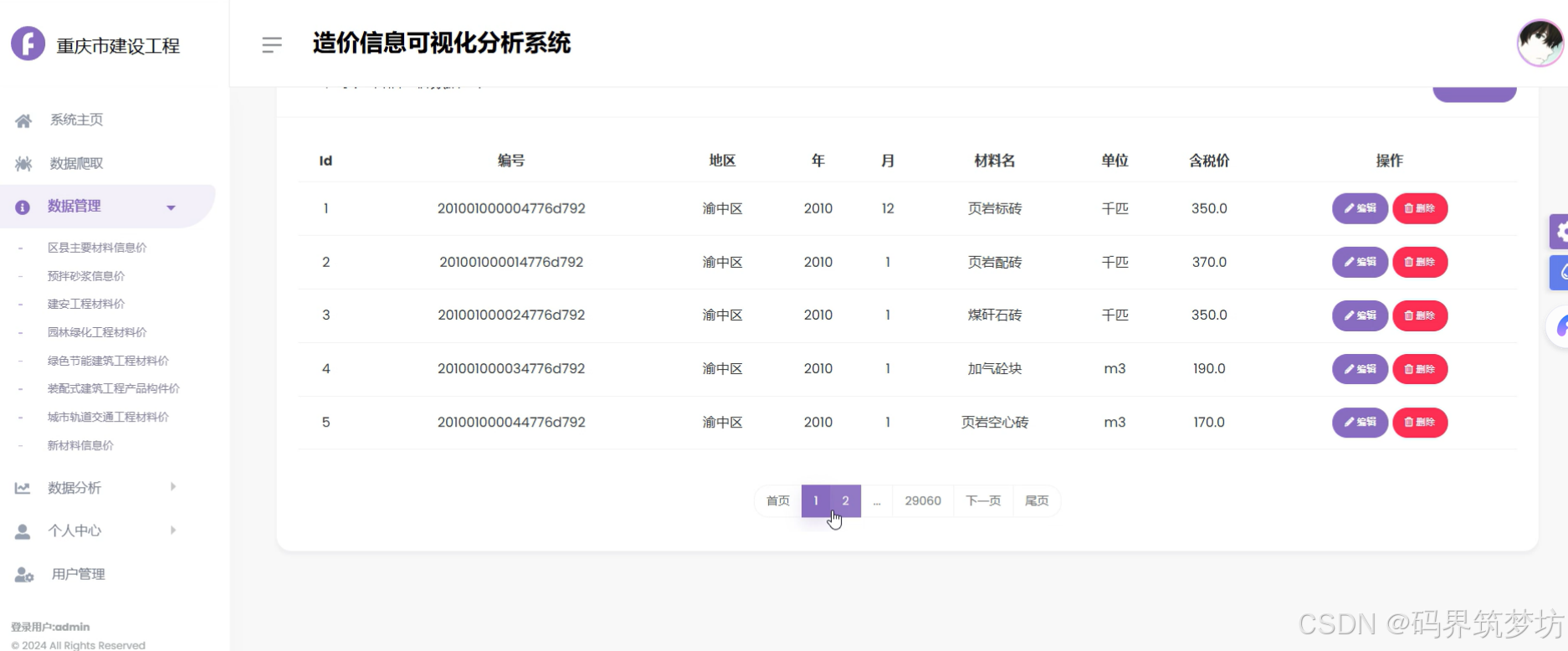Screen dimensions: 1568x651
Task: Jump to page 29060
Action: [923, 501]
